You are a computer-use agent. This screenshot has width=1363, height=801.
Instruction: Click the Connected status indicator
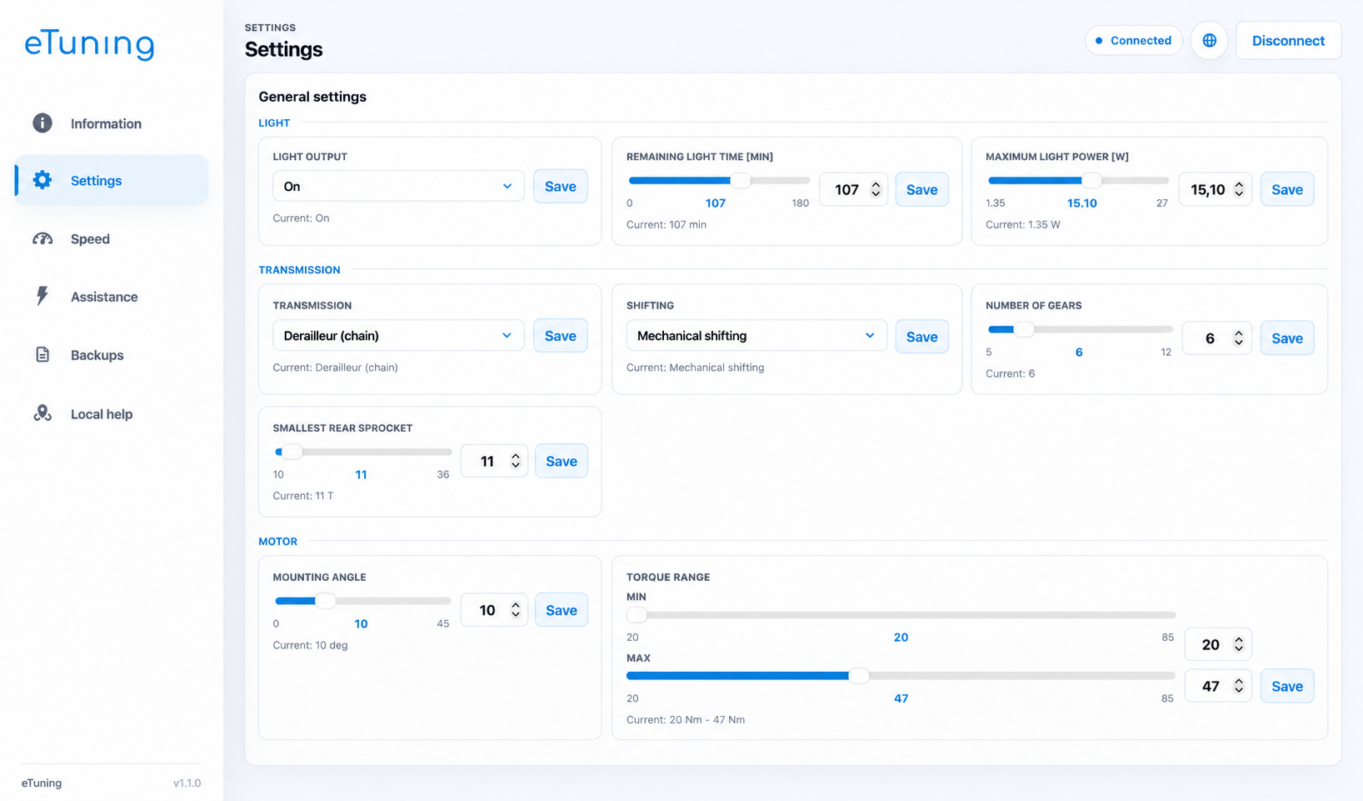click(x=1134, y=41)
